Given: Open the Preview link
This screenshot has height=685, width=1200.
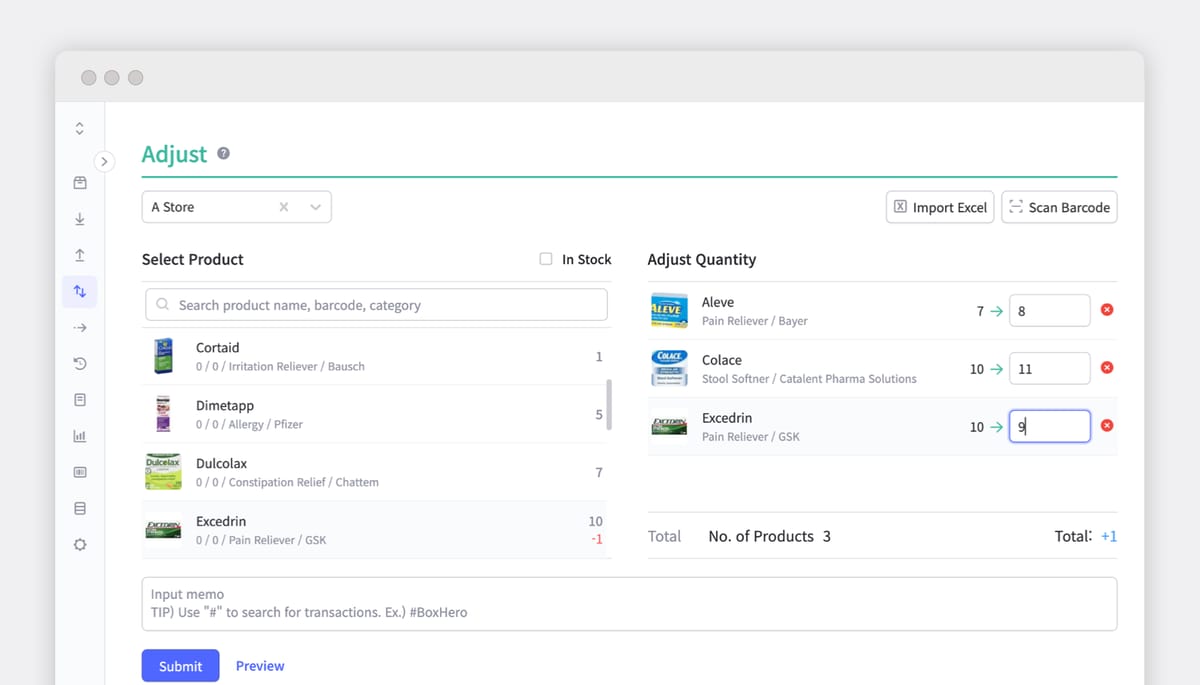Looking at the screenshot, I should point(260,665).
